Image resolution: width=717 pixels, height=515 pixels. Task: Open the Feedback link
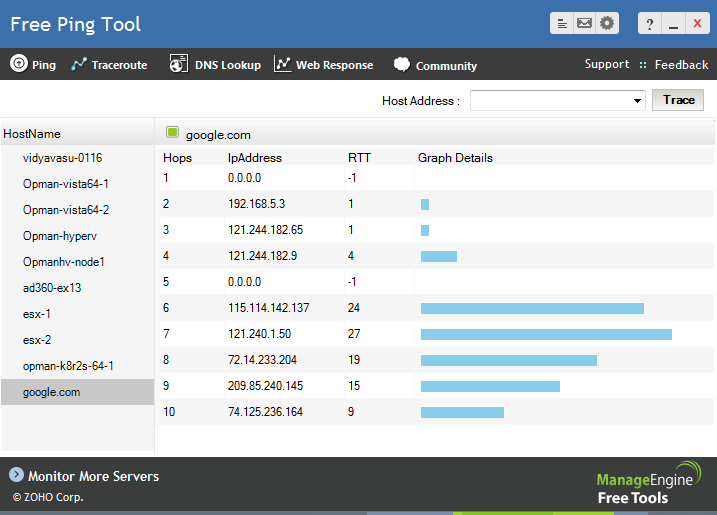681,64
